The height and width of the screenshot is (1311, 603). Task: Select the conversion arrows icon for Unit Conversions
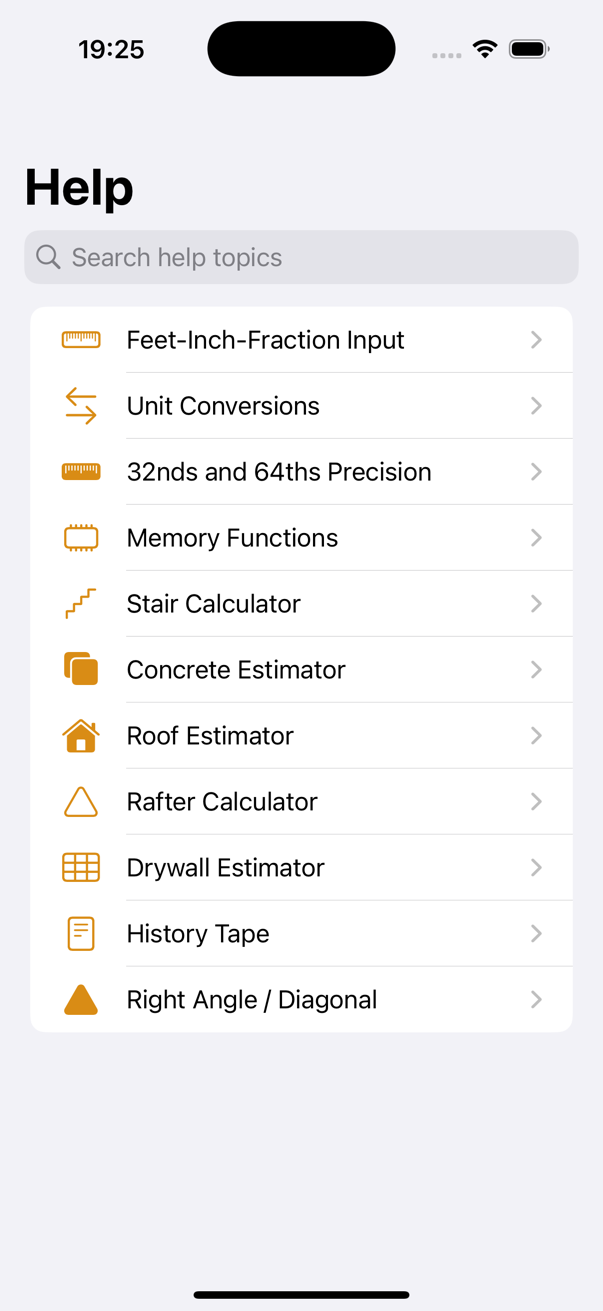click(x=81, y=405)
